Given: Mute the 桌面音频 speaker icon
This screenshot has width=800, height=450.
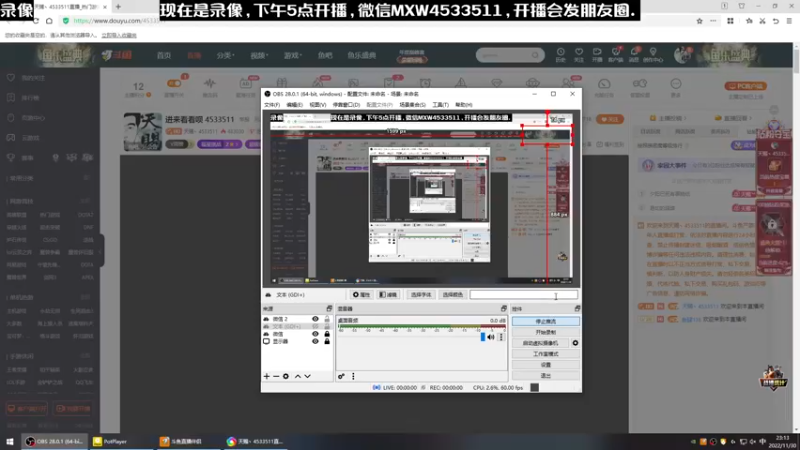Looking at the screenshot, I should 491,337.
